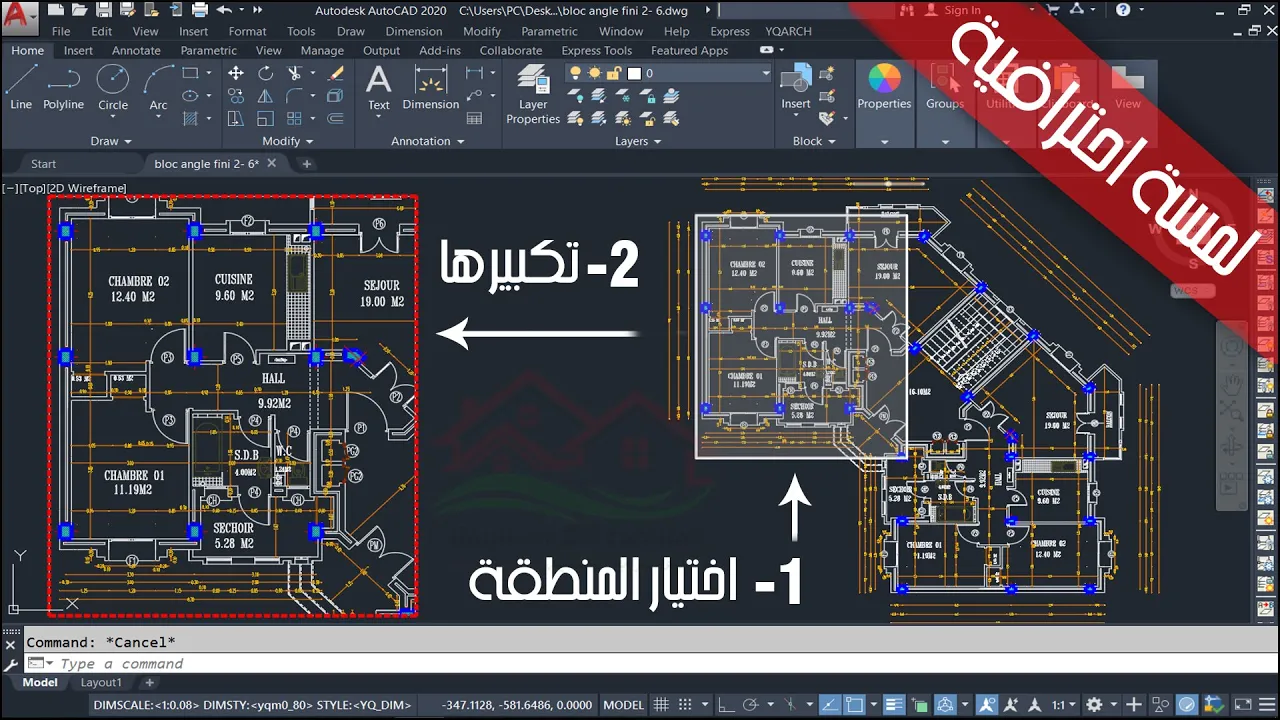Switch to the Layout1 tab

pos(101,682)
